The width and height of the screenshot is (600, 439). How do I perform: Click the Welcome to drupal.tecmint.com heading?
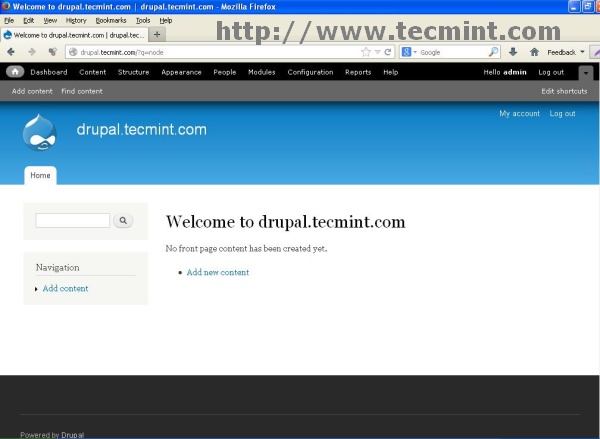pyautogui.click(x=285, y=222)
